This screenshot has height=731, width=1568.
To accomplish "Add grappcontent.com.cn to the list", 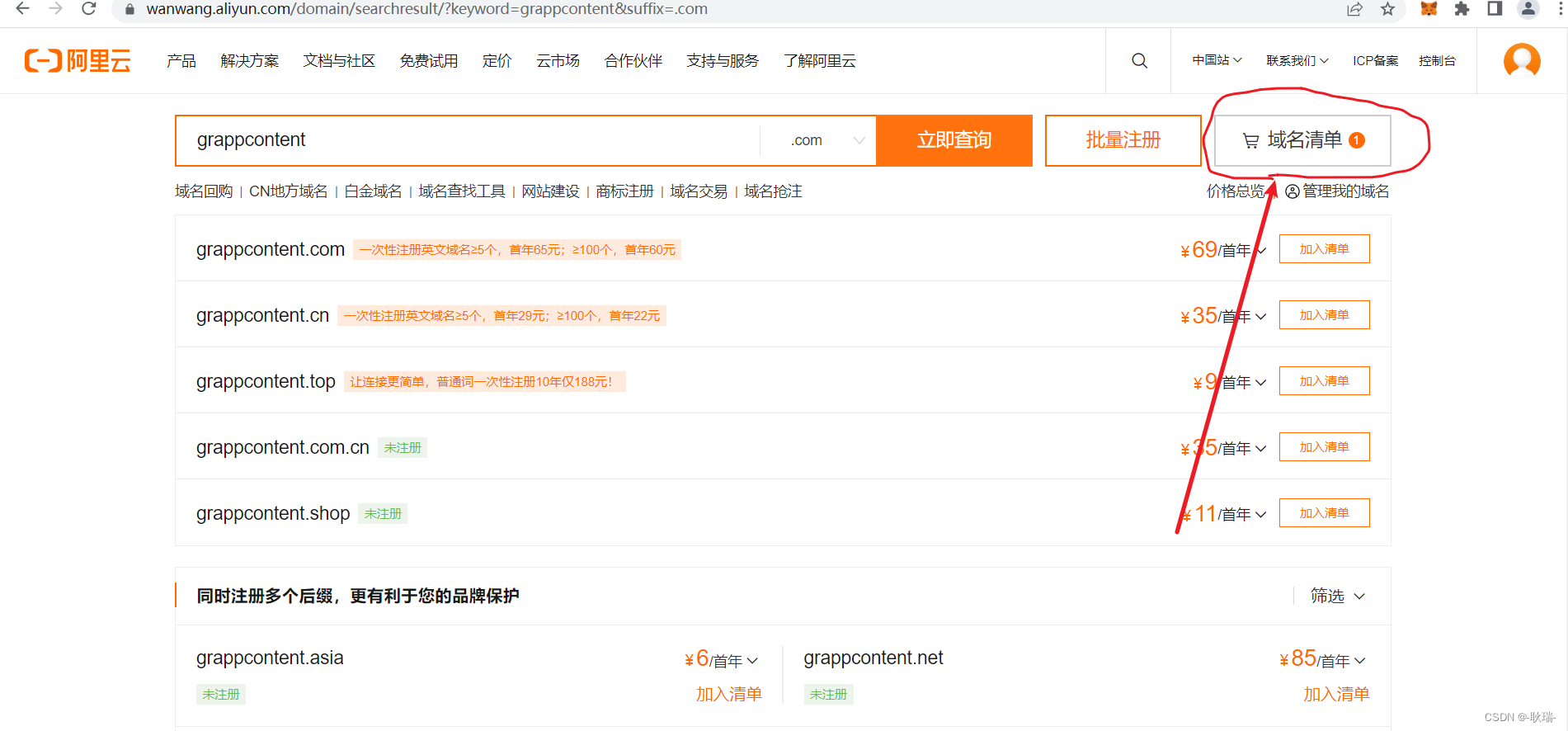I will click(1324, 447).
